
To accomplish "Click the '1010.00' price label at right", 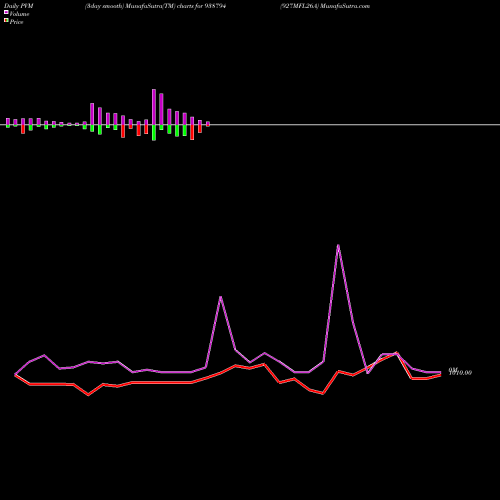I will click(x=460, y=373).
